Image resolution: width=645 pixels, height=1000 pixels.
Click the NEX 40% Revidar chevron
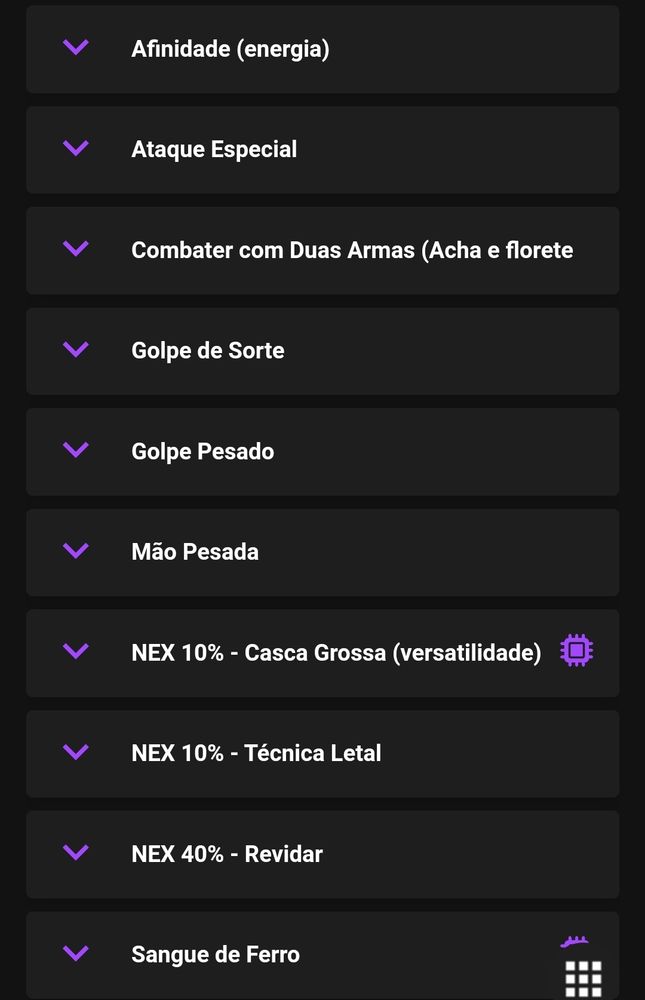[76, 853]
